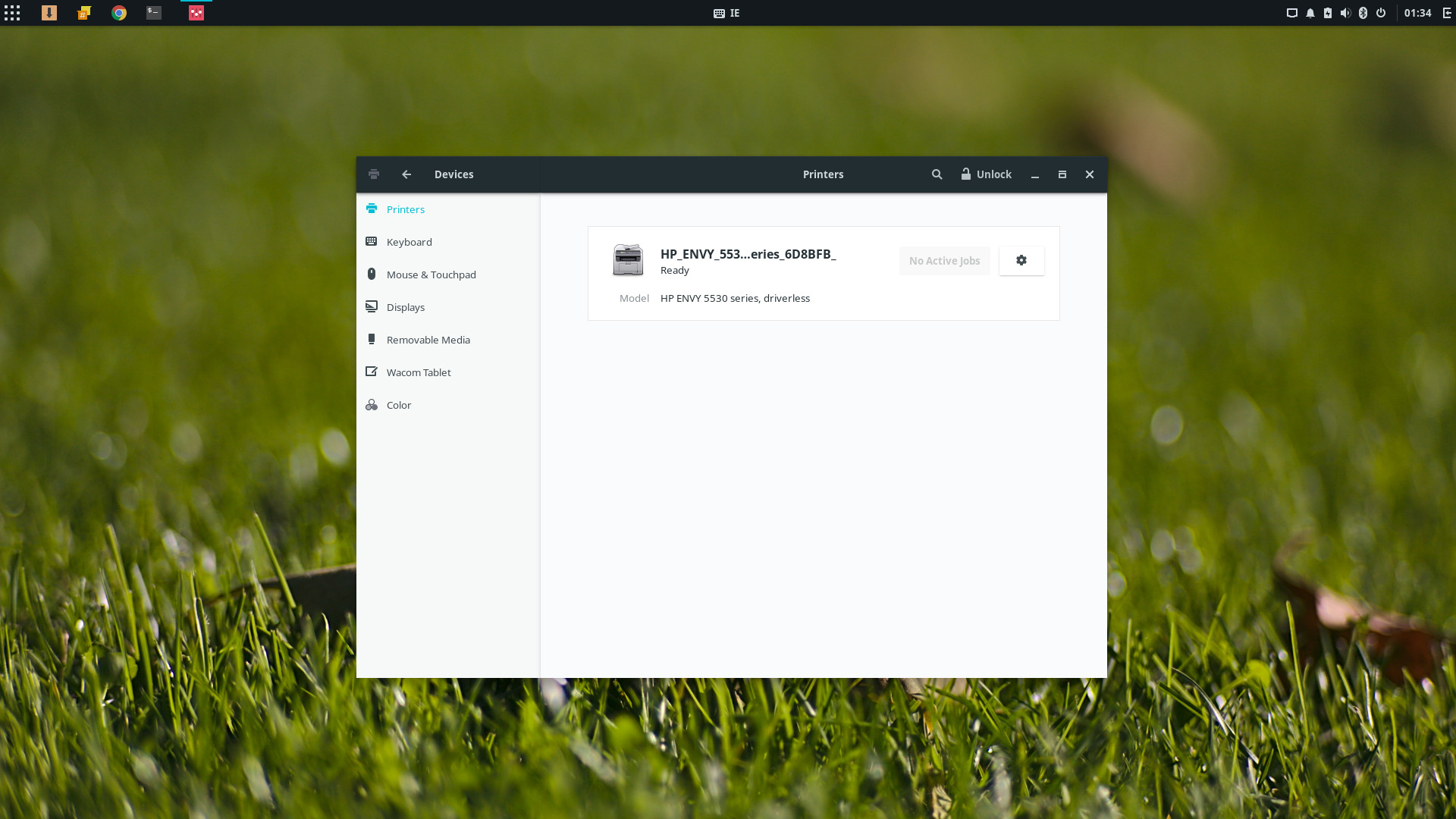Open notifications bell icon
The height and width of the screenshot is (819, 1456).
[1310, 13]
